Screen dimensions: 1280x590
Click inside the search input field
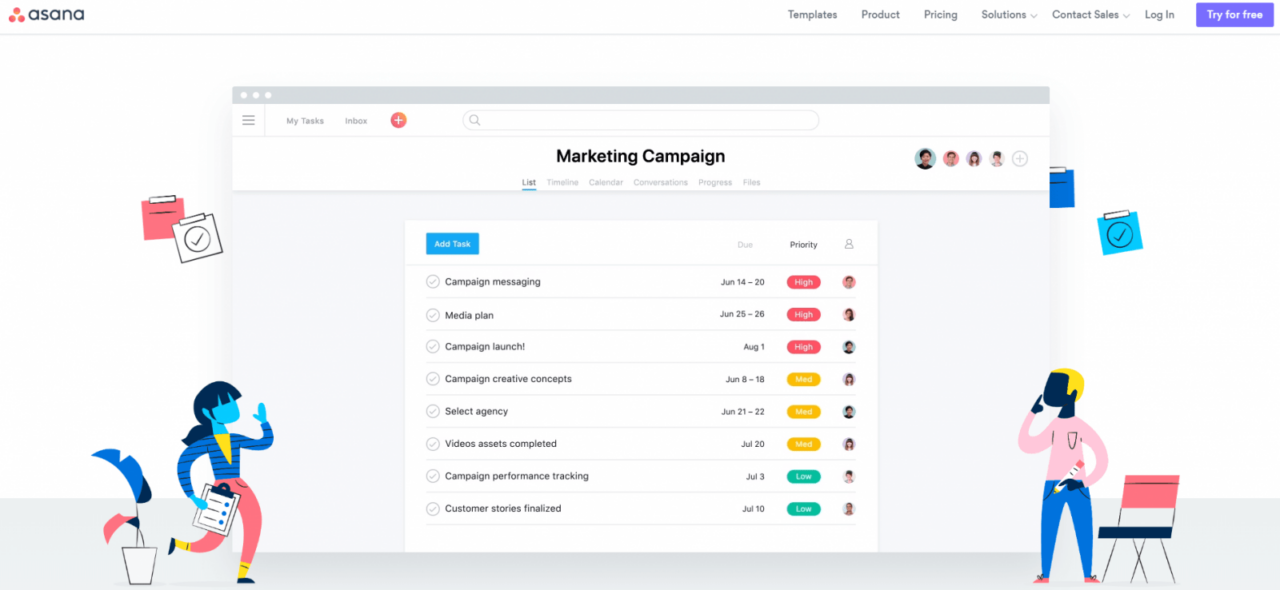tap(640, 119)
